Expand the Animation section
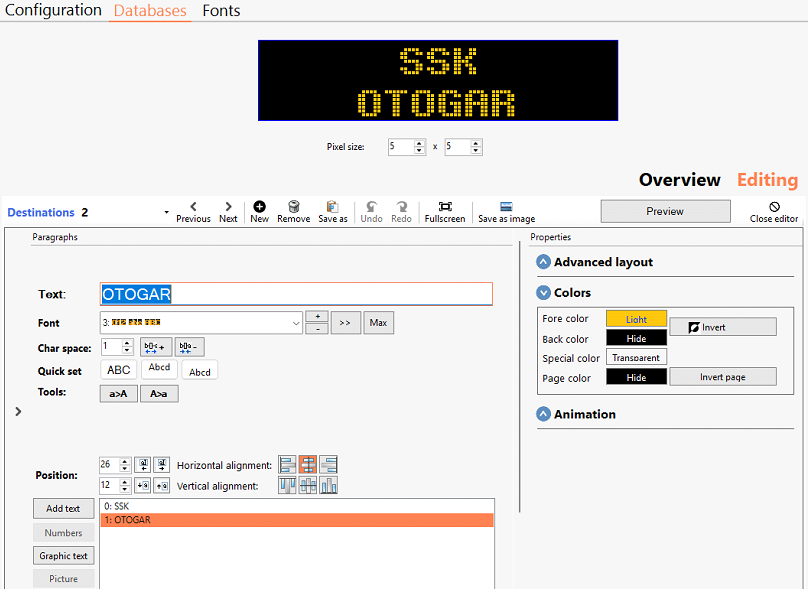The image size is (809, 597). click(544, 414)
